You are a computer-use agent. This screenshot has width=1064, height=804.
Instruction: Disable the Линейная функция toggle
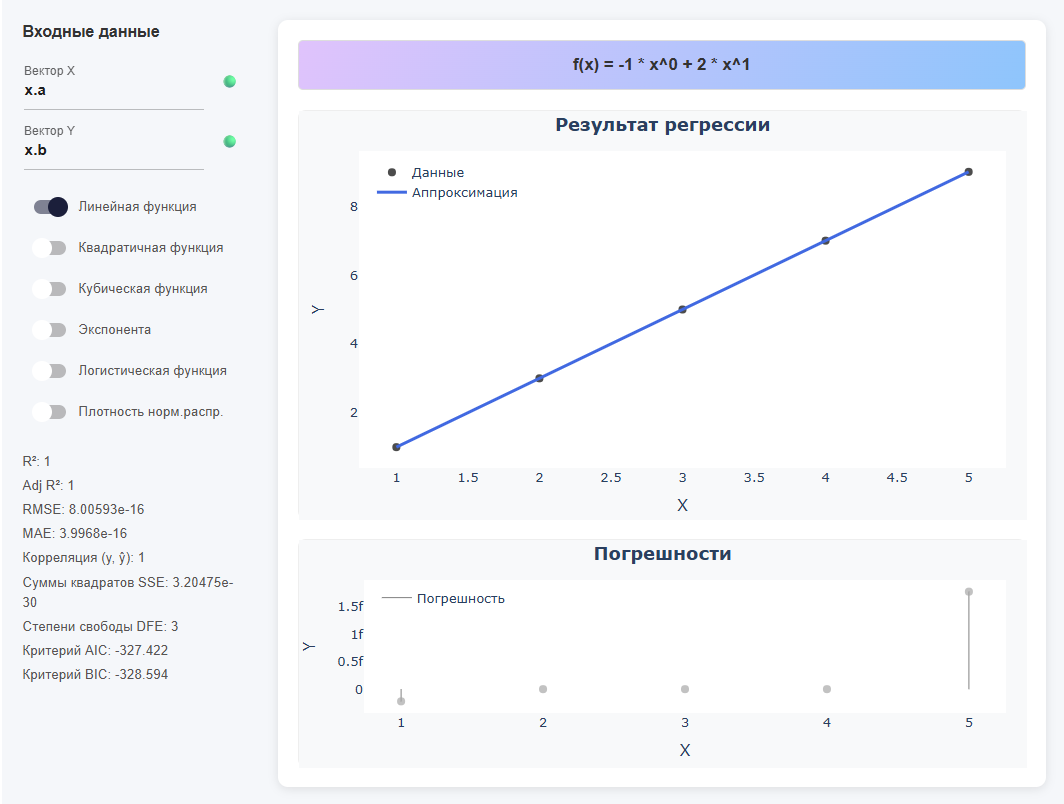point(50,207)
